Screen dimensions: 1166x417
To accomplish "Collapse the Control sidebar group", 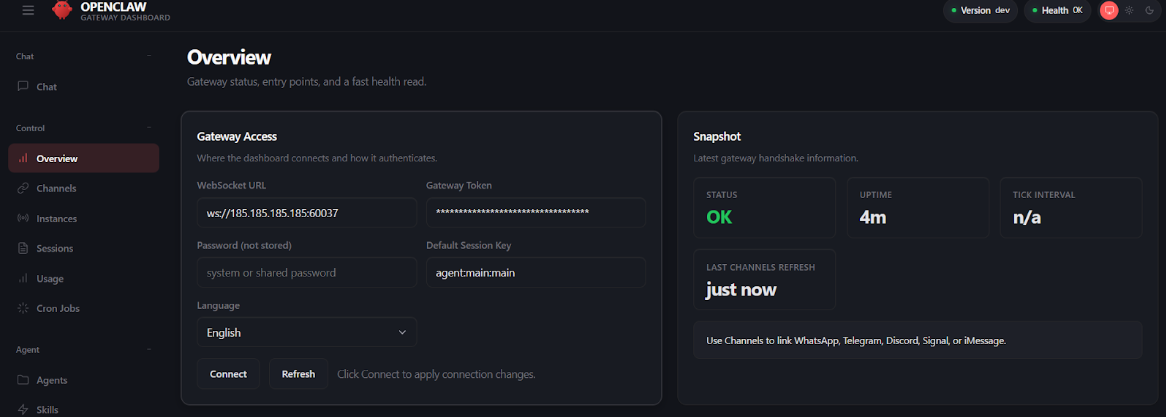I will coord(149,128).
